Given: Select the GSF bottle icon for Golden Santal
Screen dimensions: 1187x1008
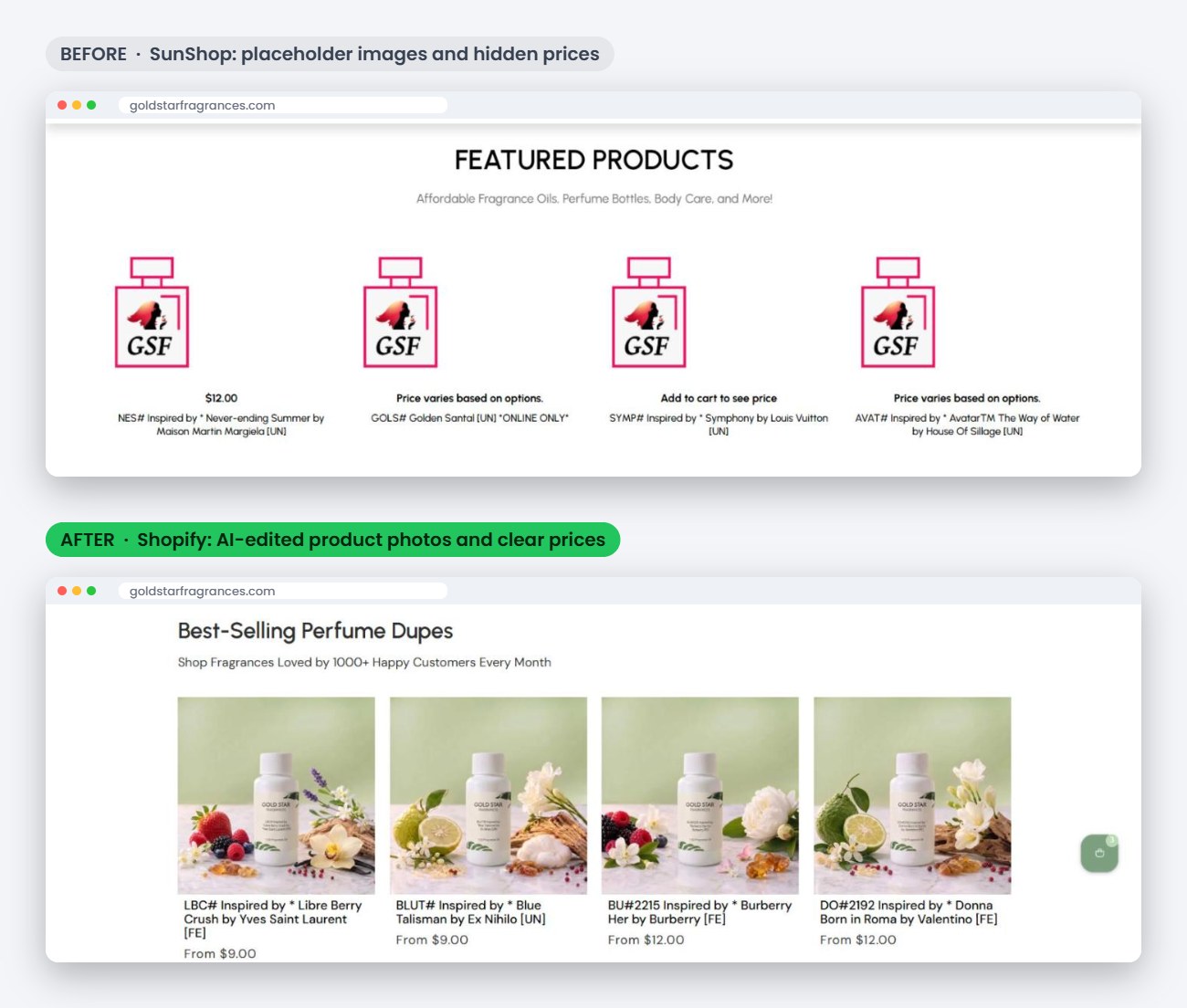Looking at the screenshot, I should (x=400, y=312).
